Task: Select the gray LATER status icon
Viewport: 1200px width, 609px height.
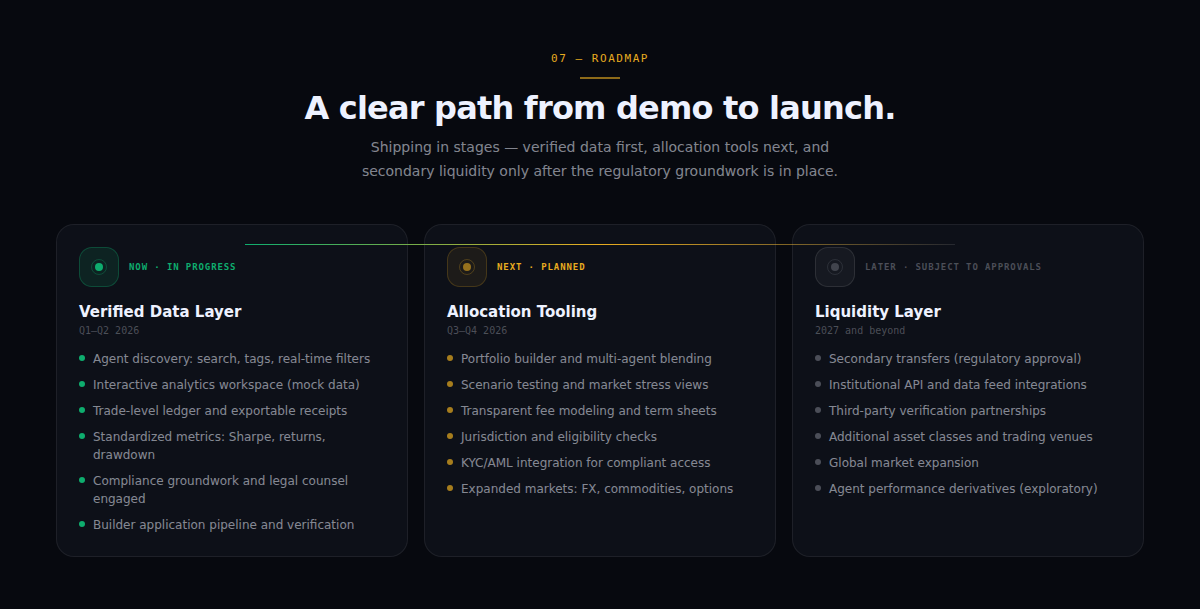Action: [834, 267]
